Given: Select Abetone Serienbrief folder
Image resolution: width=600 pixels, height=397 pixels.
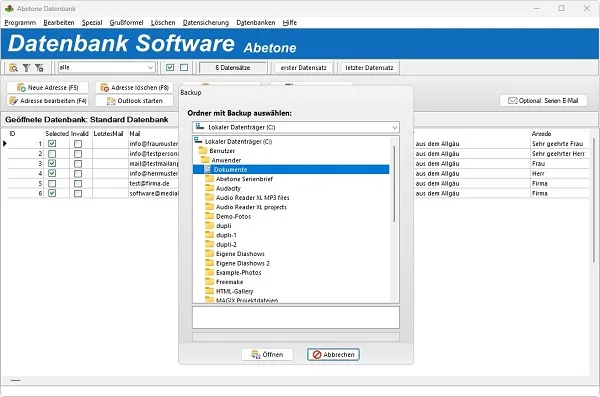Looking at the screenshot, I should click(x=244, y=179).
